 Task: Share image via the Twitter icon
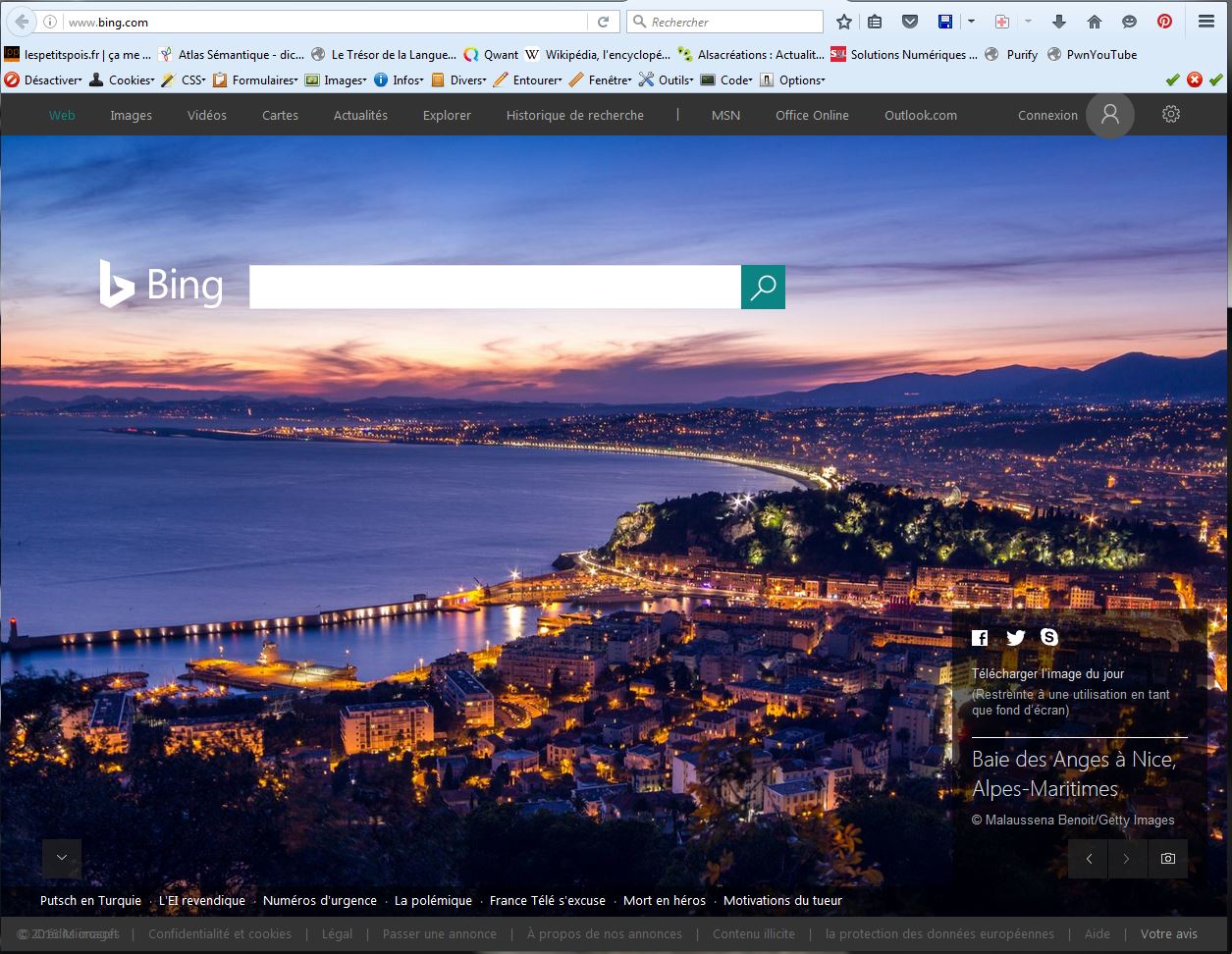coord(1015,638)
